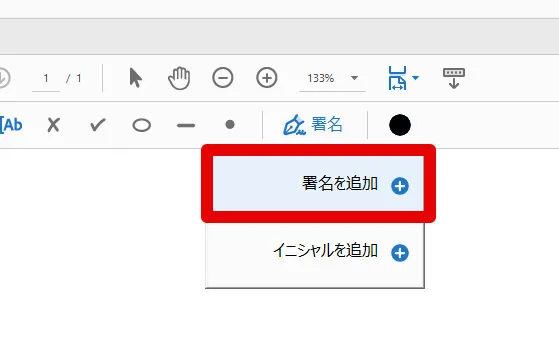Click the plus icon beside 署名を追加
This screenshot has height=360, width=559.
pos(400,186)
